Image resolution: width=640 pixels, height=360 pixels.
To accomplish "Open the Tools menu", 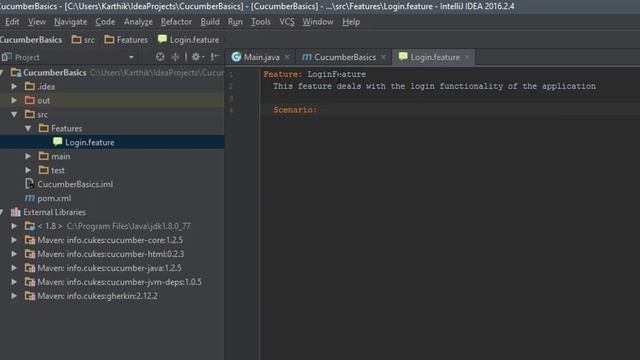I will [260, 22].
